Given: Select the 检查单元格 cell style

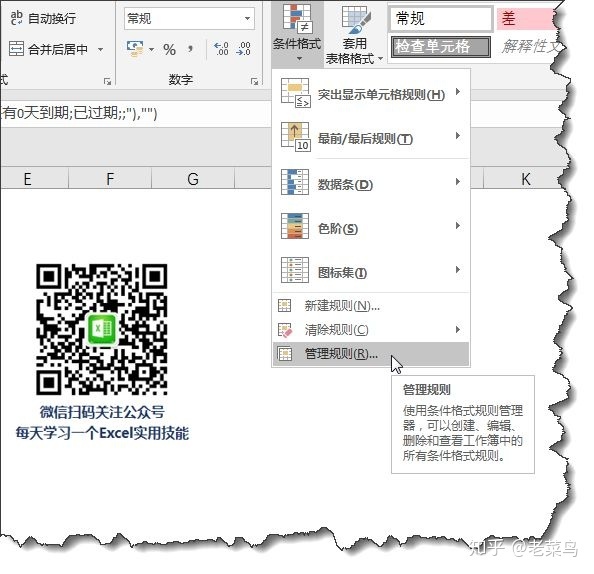Looking at the screenshot, I should click(441, 47).
